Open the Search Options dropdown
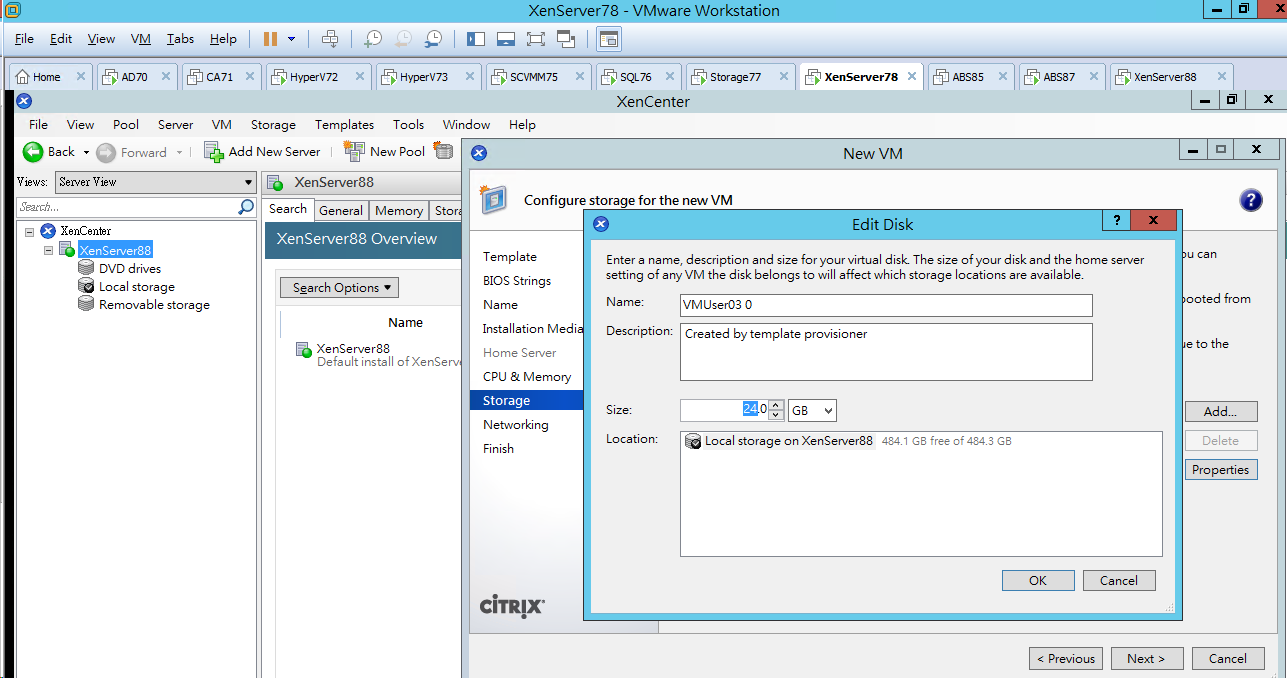This screenshot has height=678, width=1287. coord(338,287)
